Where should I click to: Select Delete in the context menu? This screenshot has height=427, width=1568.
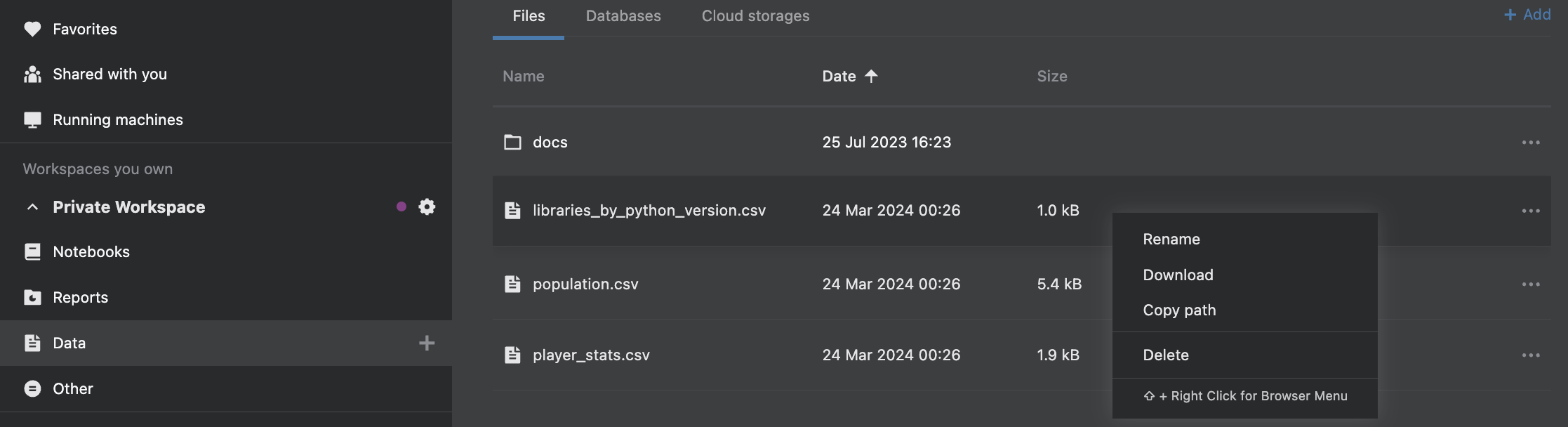click(x=1166, y=355)
